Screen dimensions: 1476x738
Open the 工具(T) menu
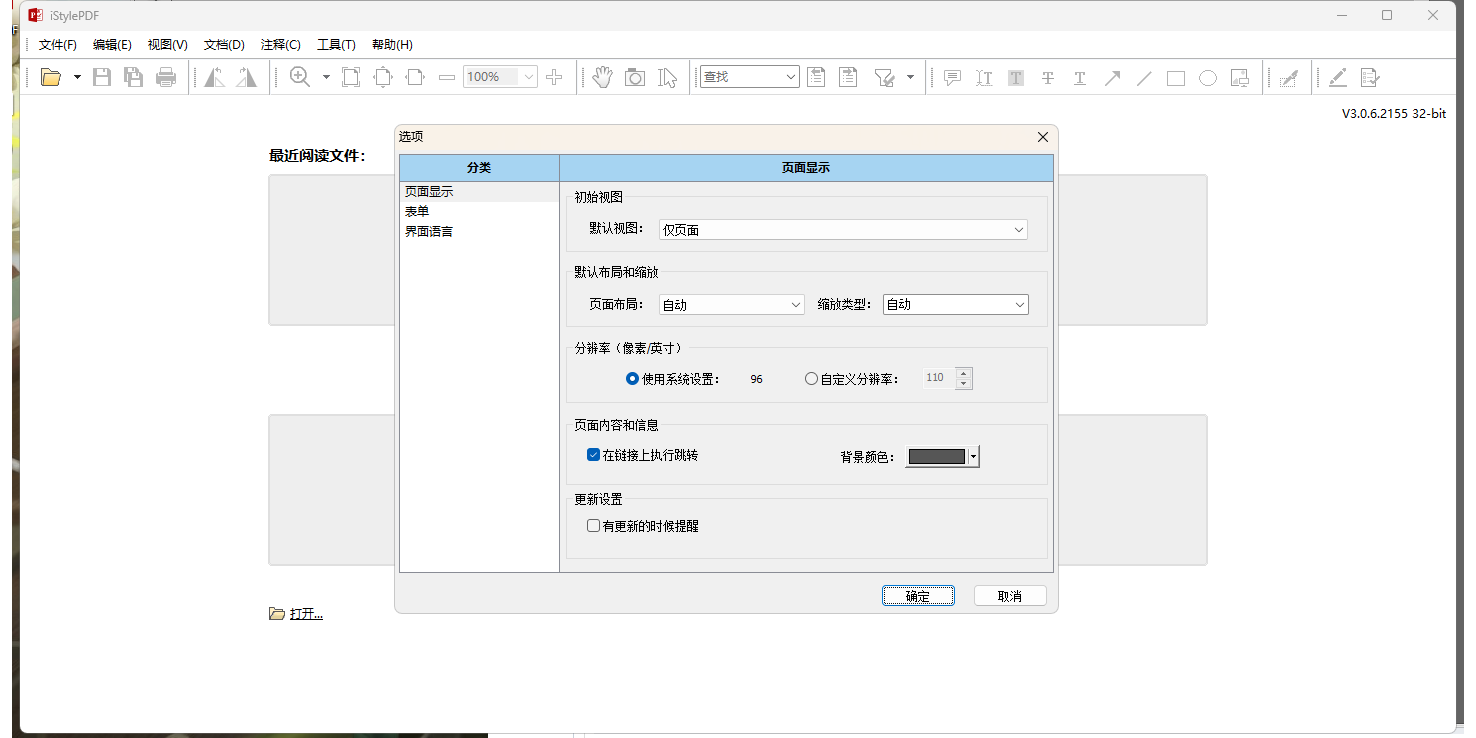pyautogui.click(x=336, y=45)
